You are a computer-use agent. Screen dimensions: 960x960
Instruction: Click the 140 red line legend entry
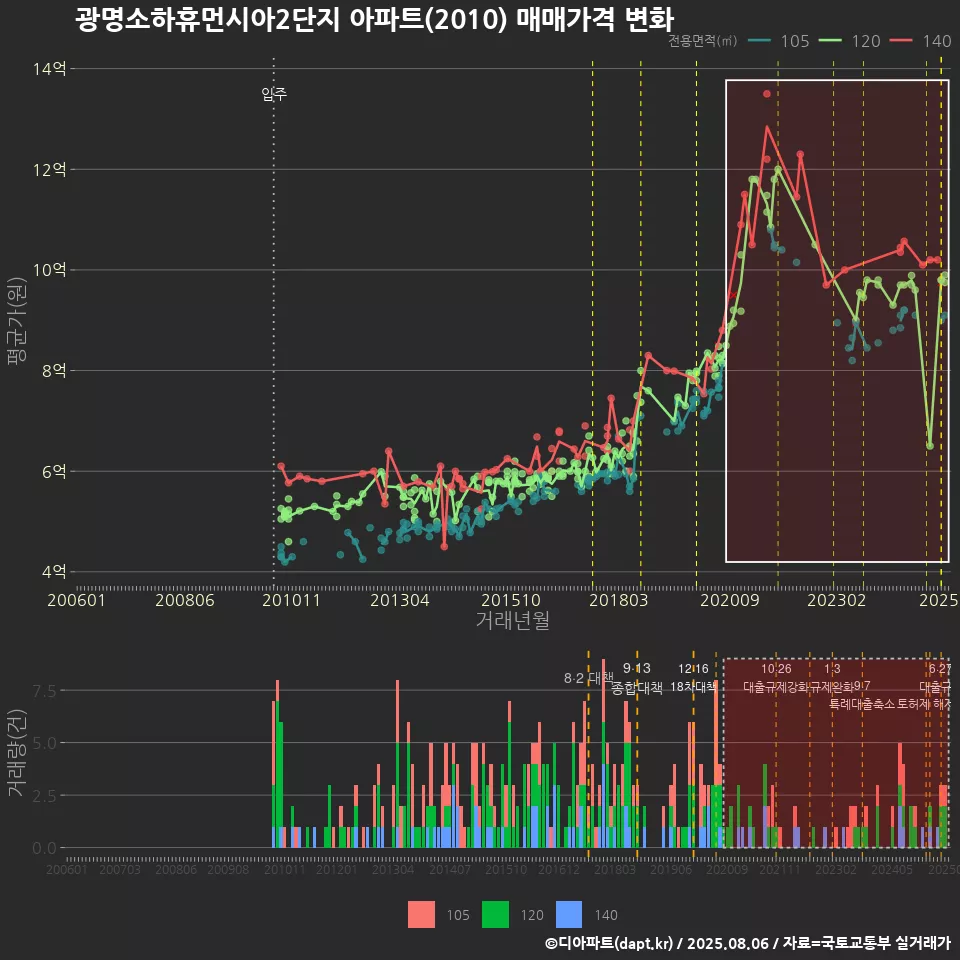point(921,41)
